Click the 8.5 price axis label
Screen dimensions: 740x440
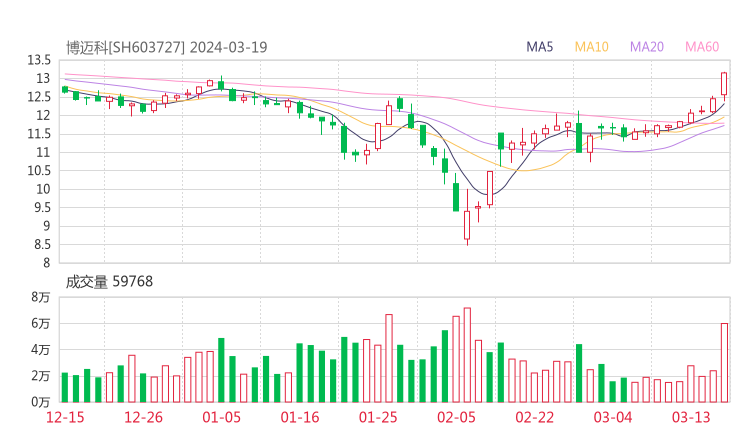(42, 245)
